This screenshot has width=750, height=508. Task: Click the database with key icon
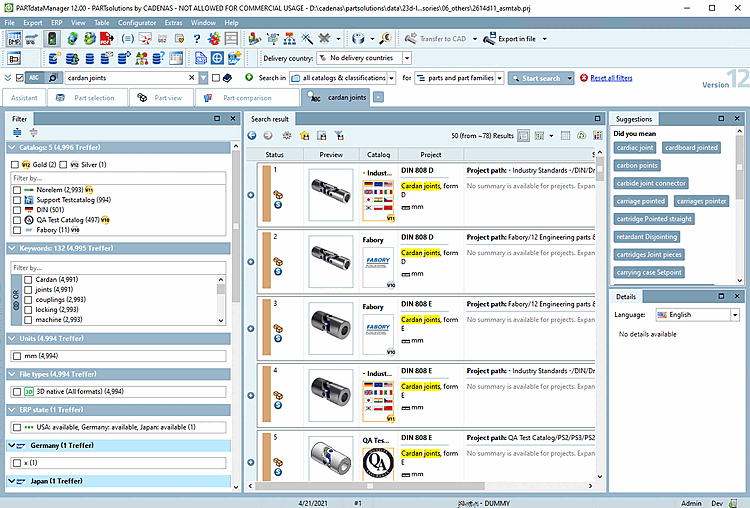[x=55, y=58]
